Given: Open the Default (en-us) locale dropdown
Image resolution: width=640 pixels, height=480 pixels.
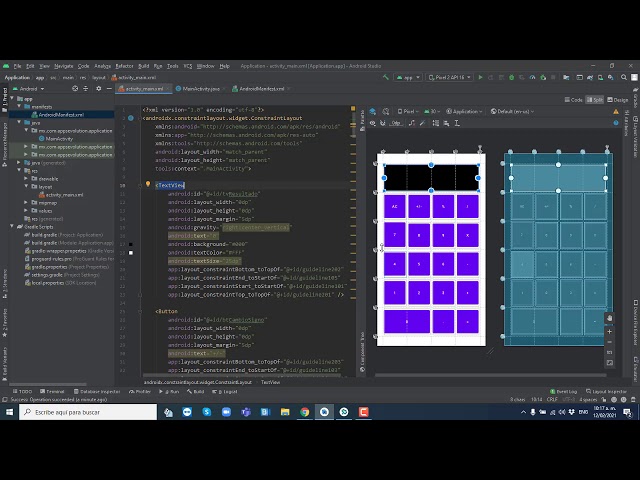Looking at the screenshot, I should 512,111.
